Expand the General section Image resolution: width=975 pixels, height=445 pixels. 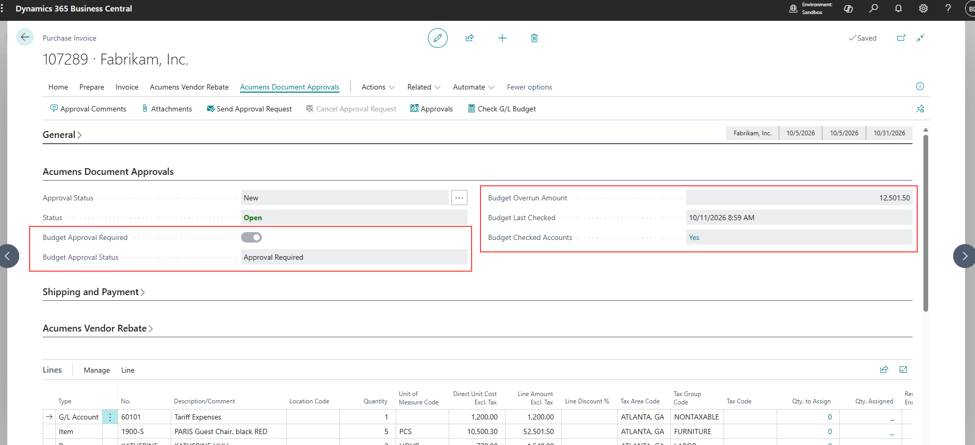(x=62, y=135)
